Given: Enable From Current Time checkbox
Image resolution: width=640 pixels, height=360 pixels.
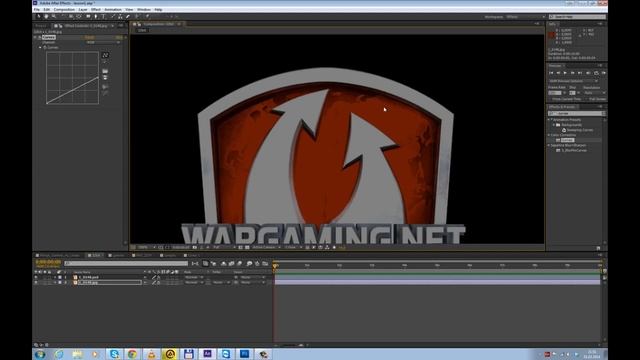Looking at the screenshot, I should 551,99.
